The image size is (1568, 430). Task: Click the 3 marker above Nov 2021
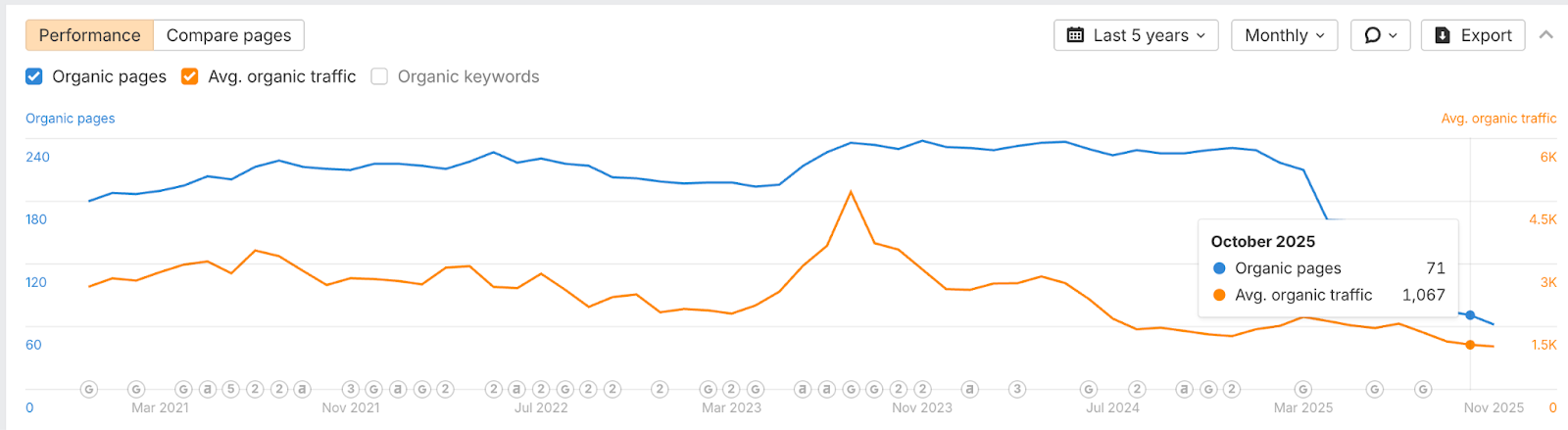(350, 389)
